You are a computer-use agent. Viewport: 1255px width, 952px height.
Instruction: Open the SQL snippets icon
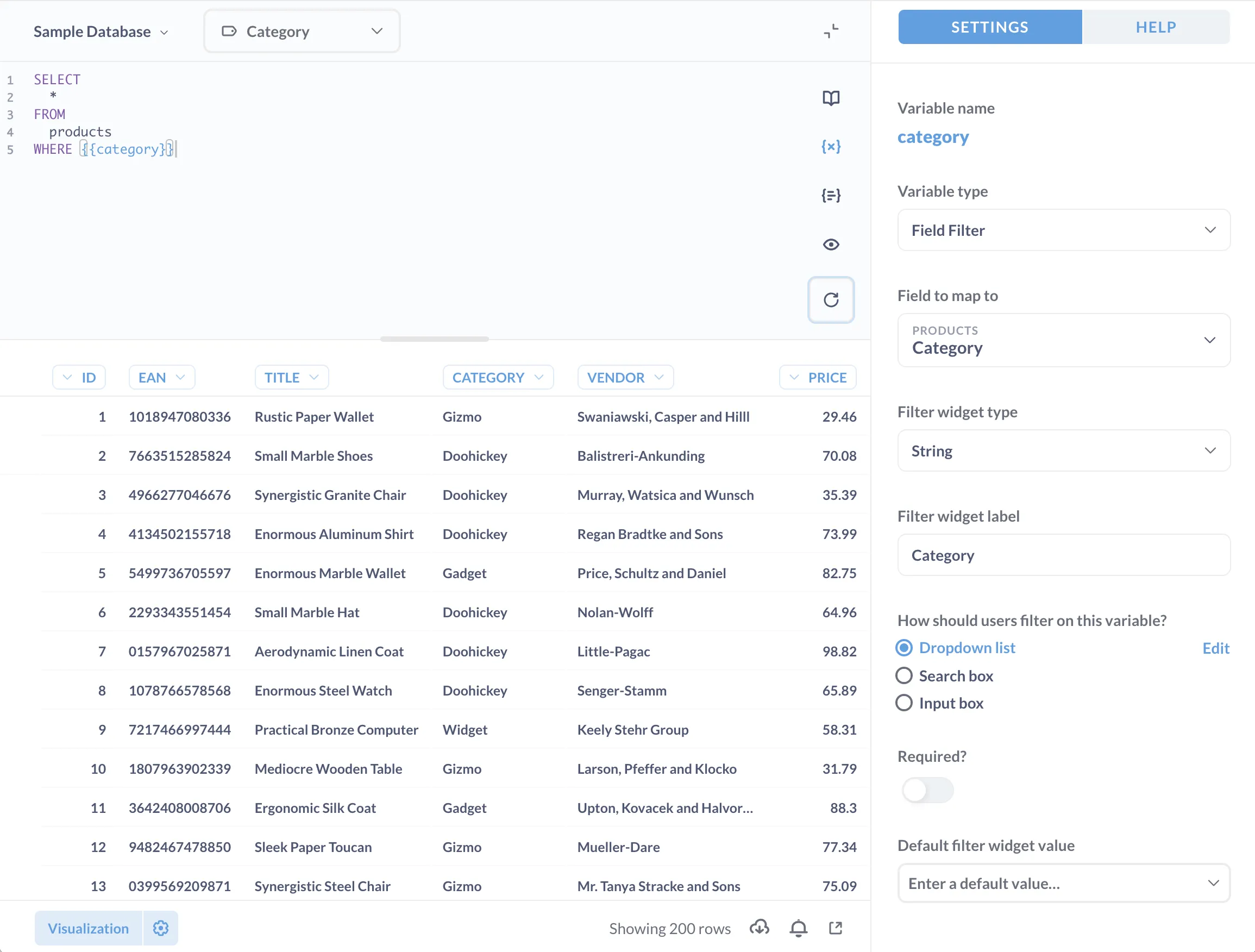831,195
